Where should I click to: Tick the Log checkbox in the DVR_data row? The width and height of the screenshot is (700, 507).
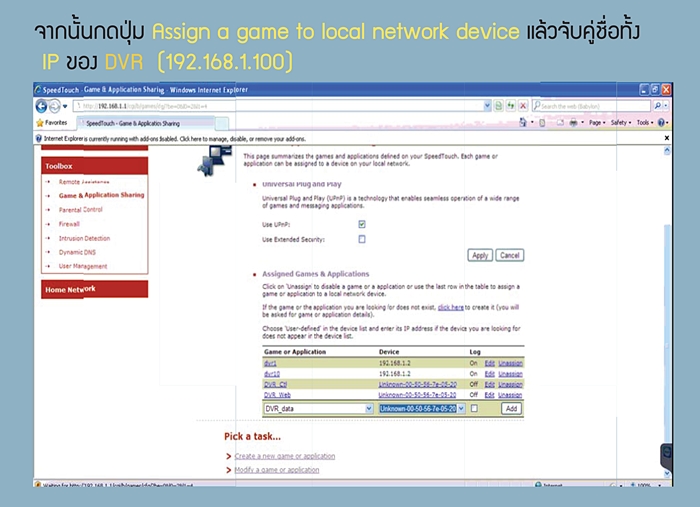(x=474, y=409)
